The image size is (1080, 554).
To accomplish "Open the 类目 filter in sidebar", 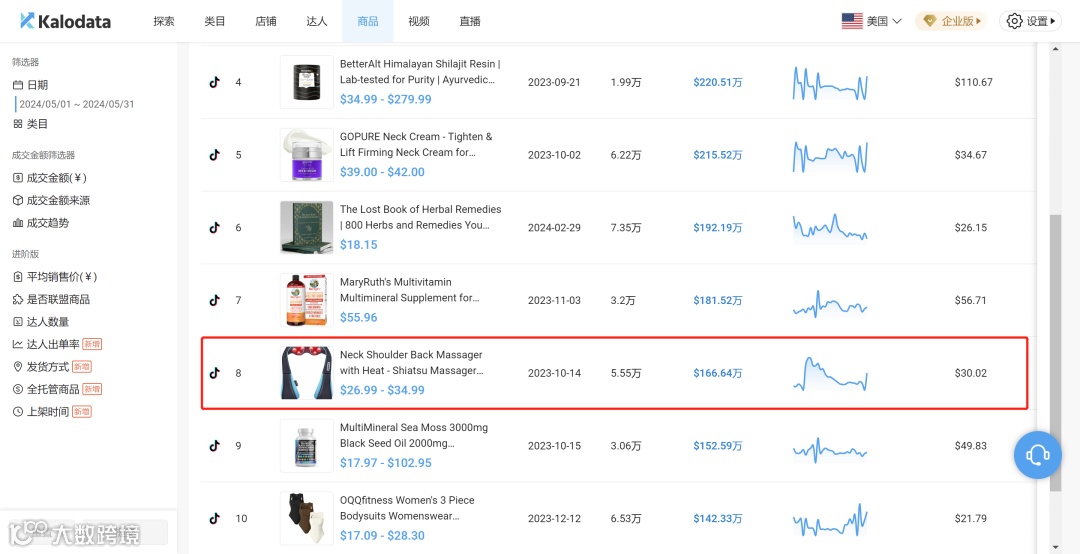I will [30, 124].
